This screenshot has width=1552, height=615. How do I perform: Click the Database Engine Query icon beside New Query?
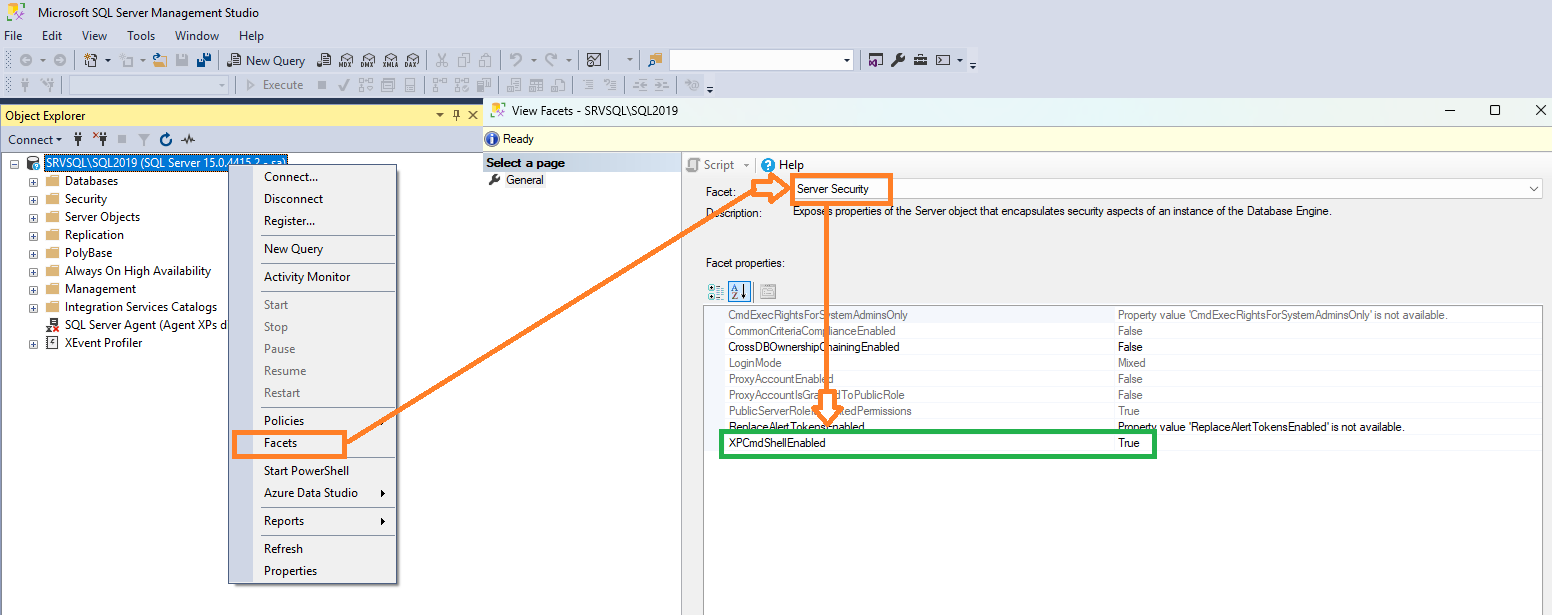tap(324, 60)
